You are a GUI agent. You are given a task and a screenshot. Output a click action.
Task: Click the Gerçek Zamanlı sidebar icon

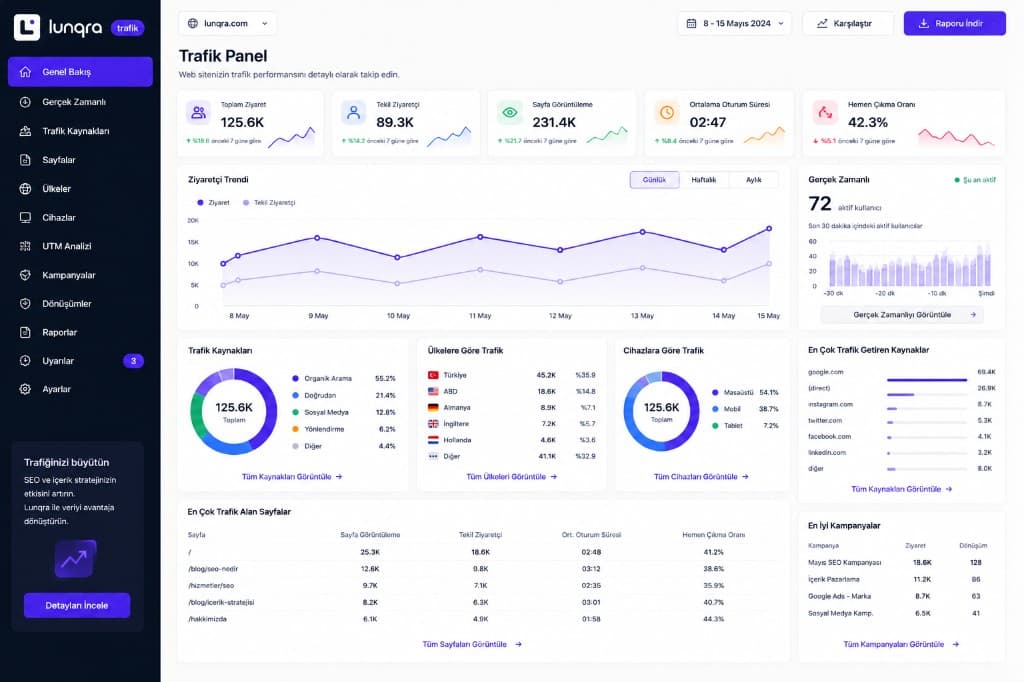pyautogui.click(x=25, y=102)
